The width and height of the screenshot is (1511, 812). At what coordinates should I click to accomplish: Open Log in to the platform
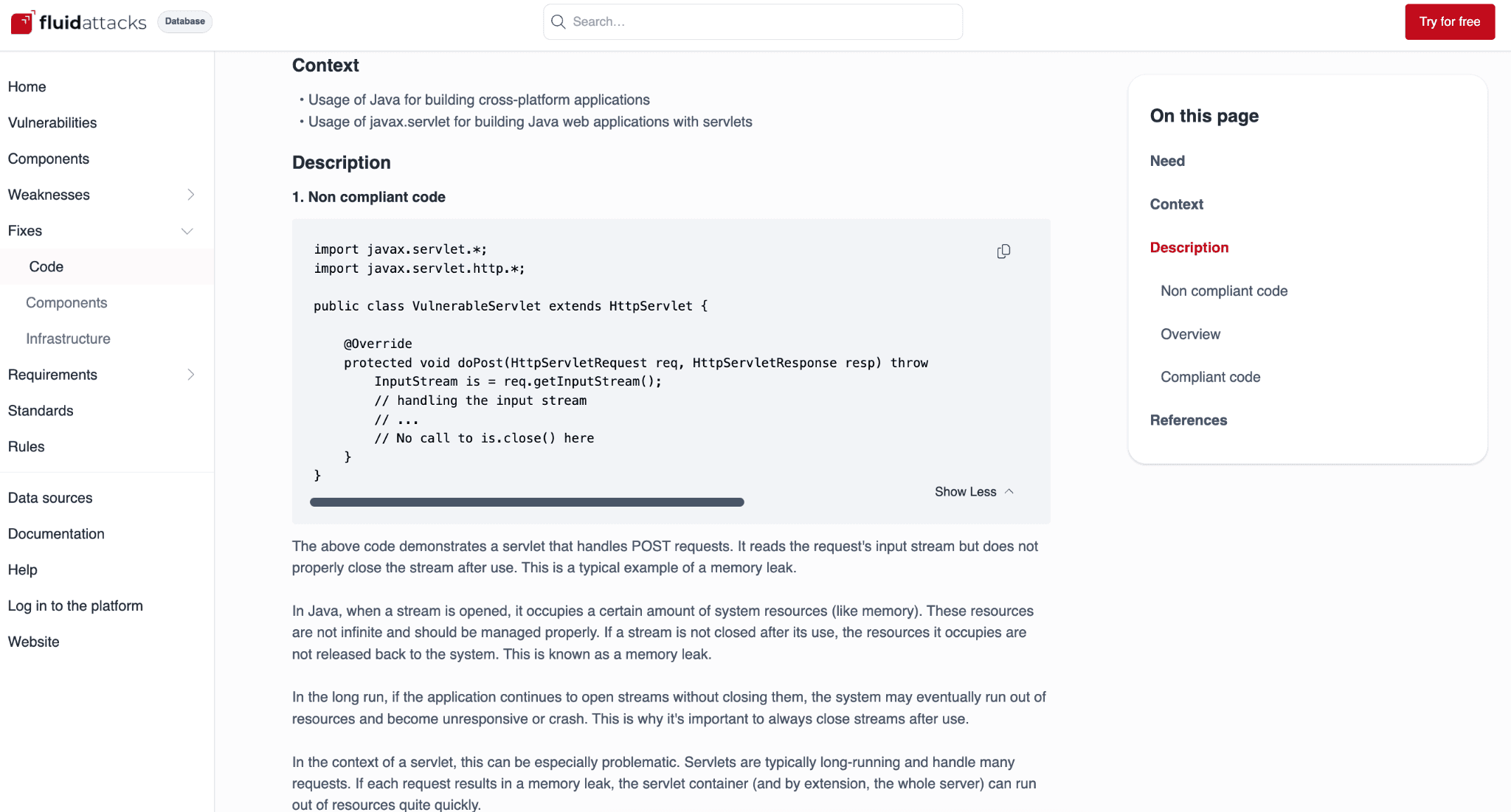[x=75, y=605]
